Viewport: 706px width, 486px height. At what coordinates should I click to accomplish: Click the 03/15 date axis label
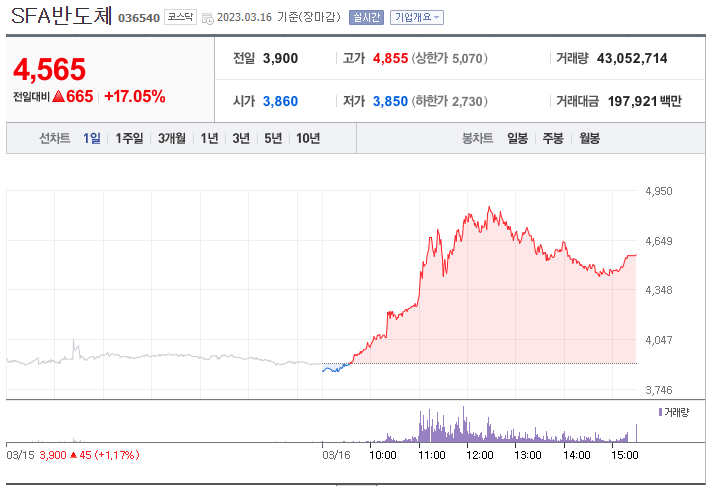tap(20, 455)
